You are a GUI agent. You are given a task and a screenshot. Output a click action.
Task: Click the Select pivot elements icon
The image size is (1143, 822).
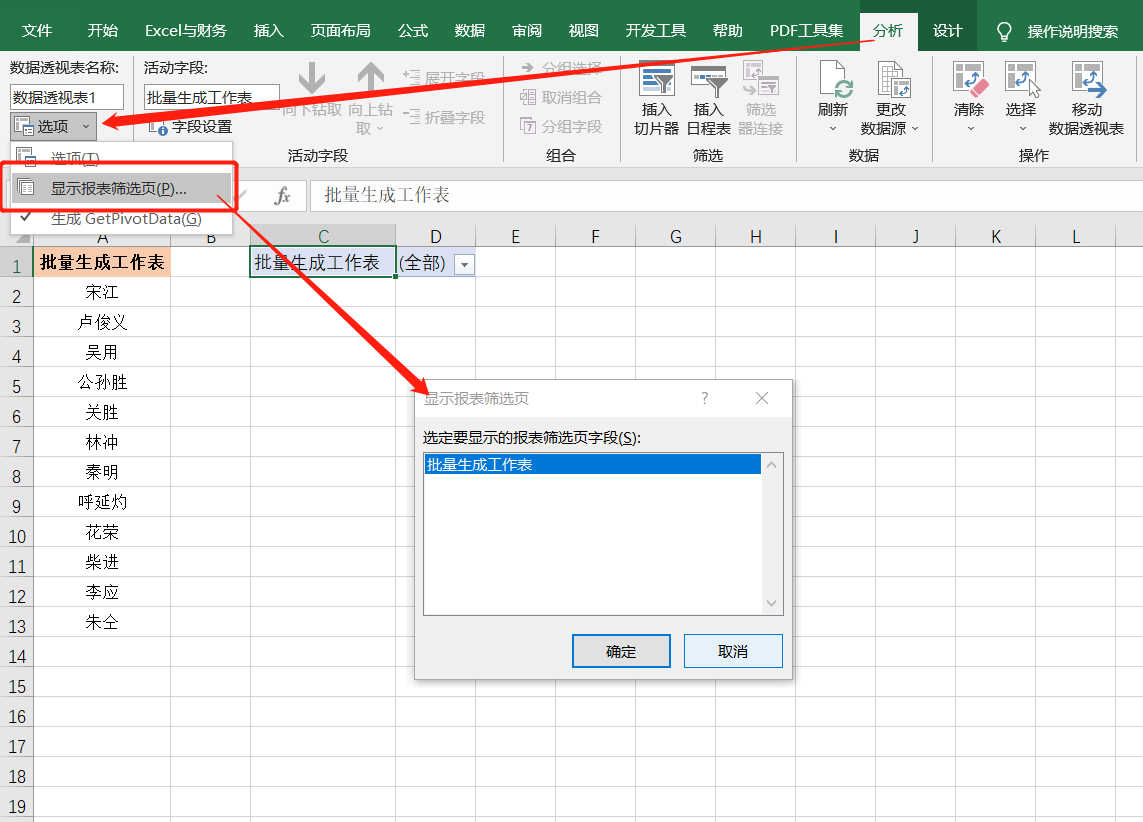1021,80
